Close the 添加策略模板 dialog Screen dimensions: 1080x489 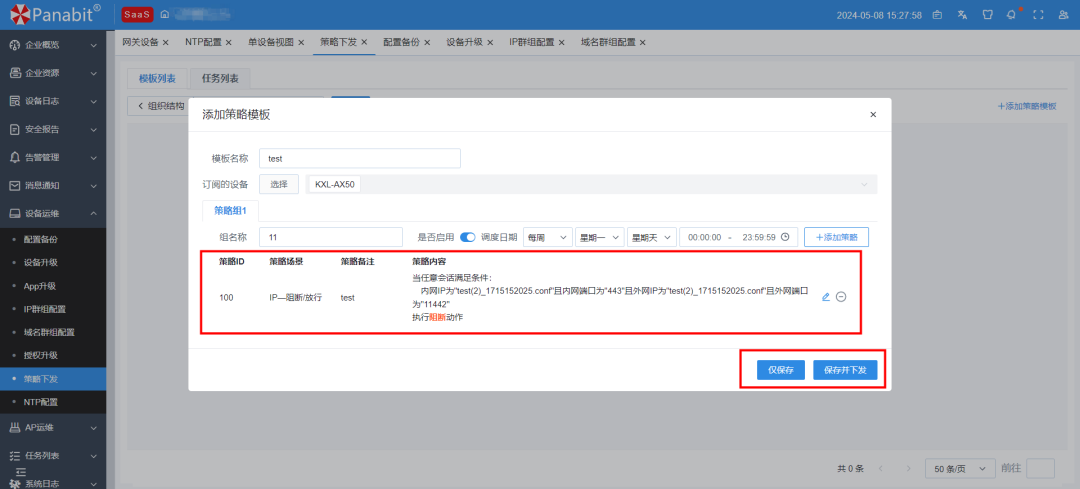[x=873, y=114]
